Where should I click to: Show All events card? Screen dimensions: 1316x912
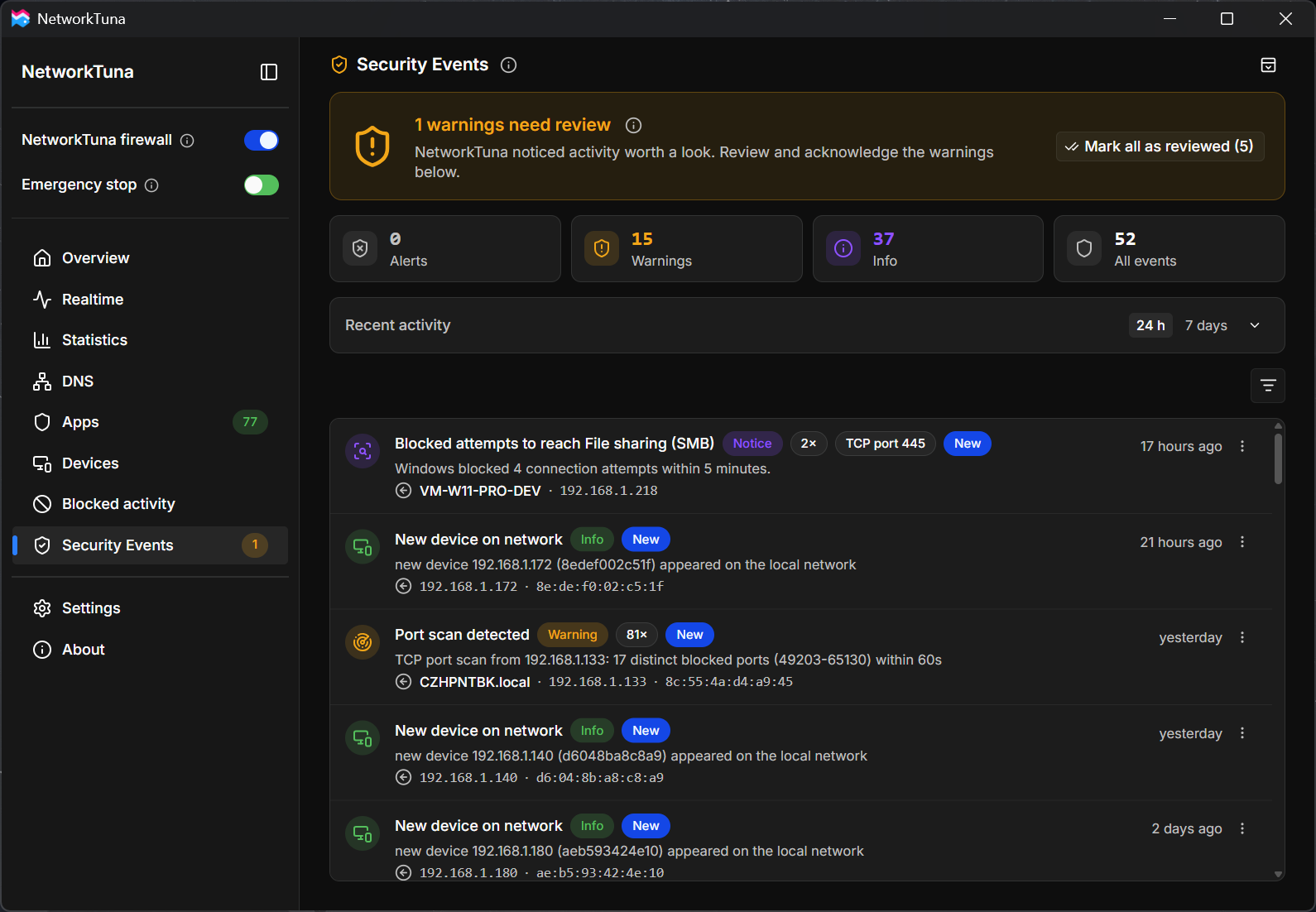[x=1170, y=249]
